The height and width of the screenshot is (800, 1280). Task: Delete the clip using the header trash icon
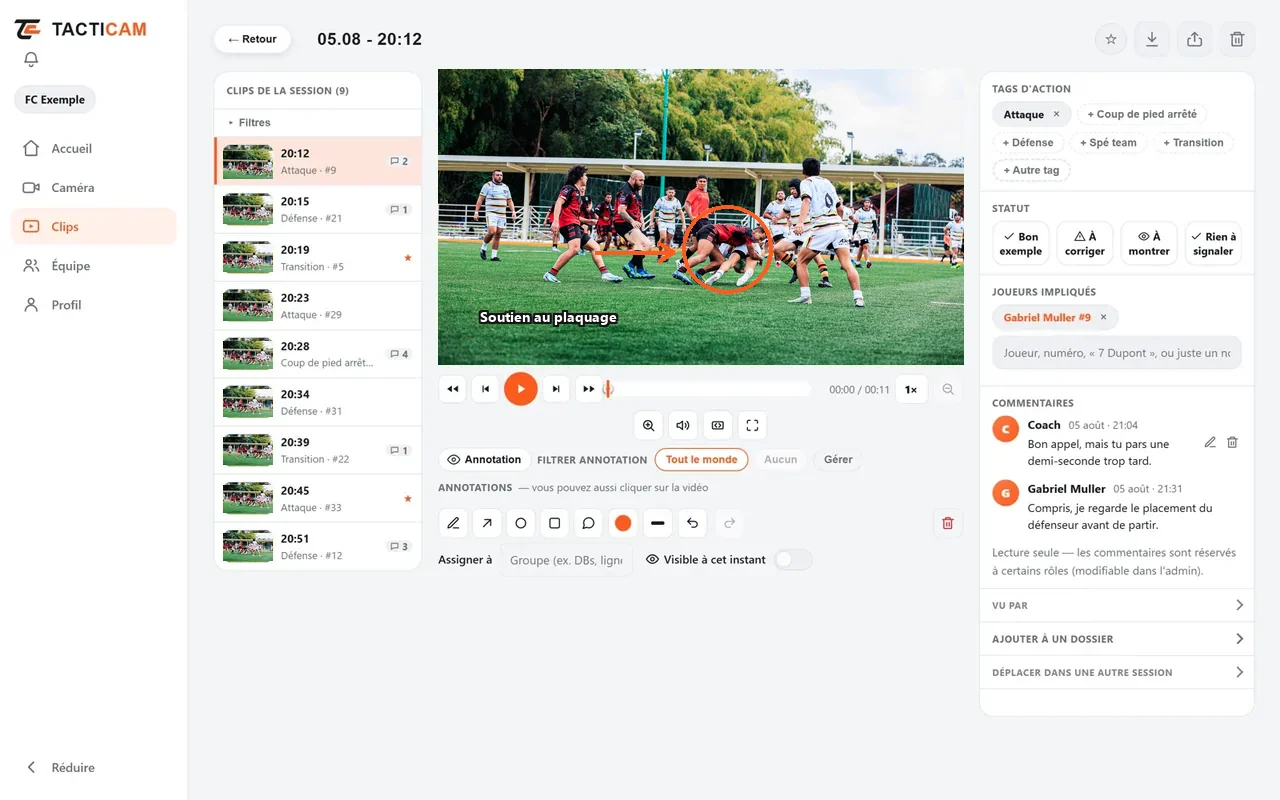tap(1237, 39)
